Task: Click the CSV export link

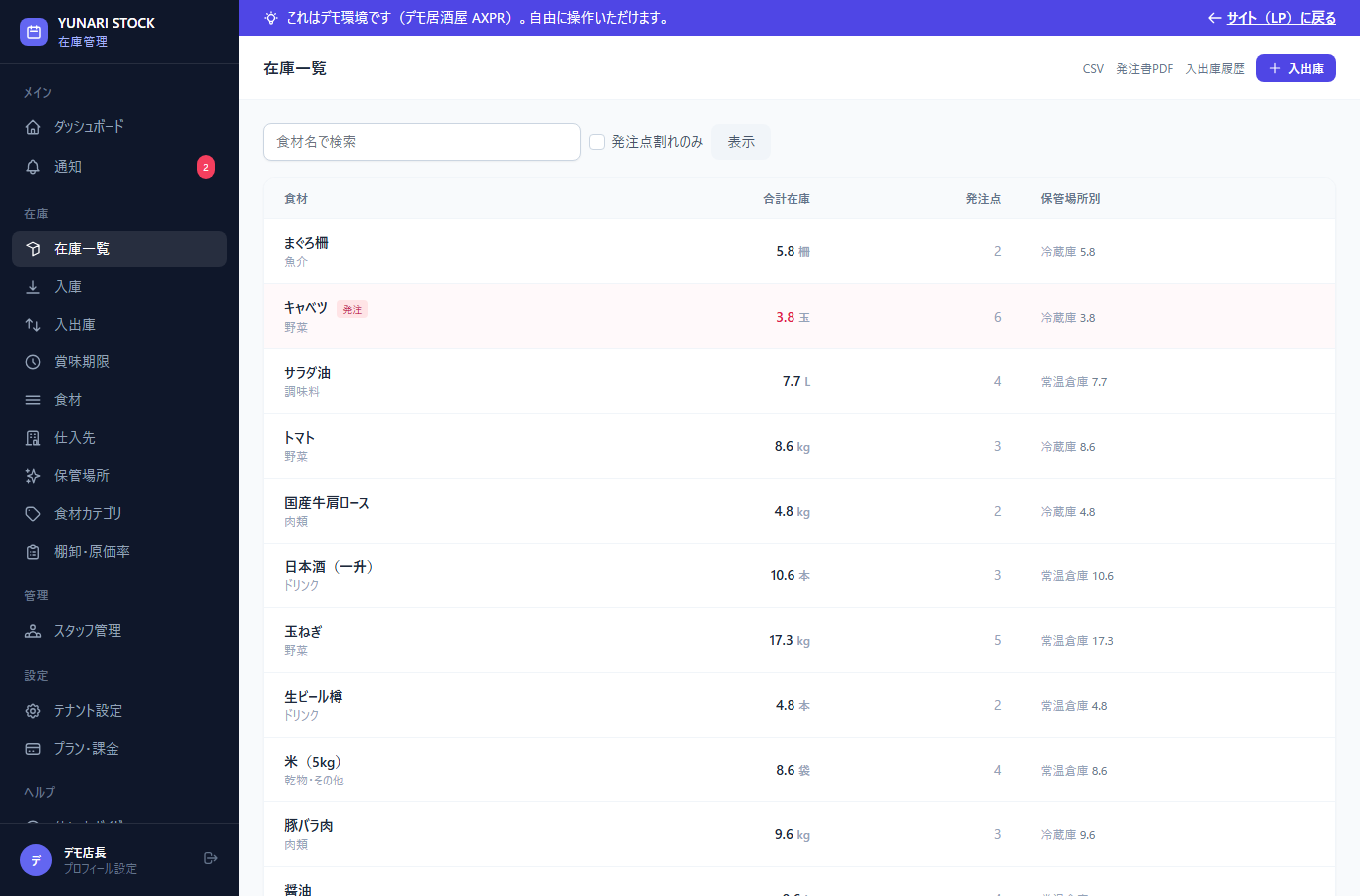Action: (x=1093, y=69)
